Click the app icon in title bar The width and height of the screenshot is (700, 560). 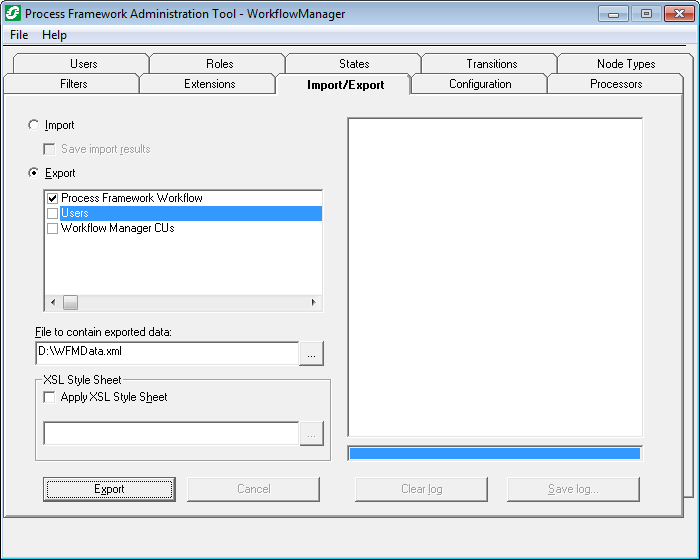coord(14,14)
